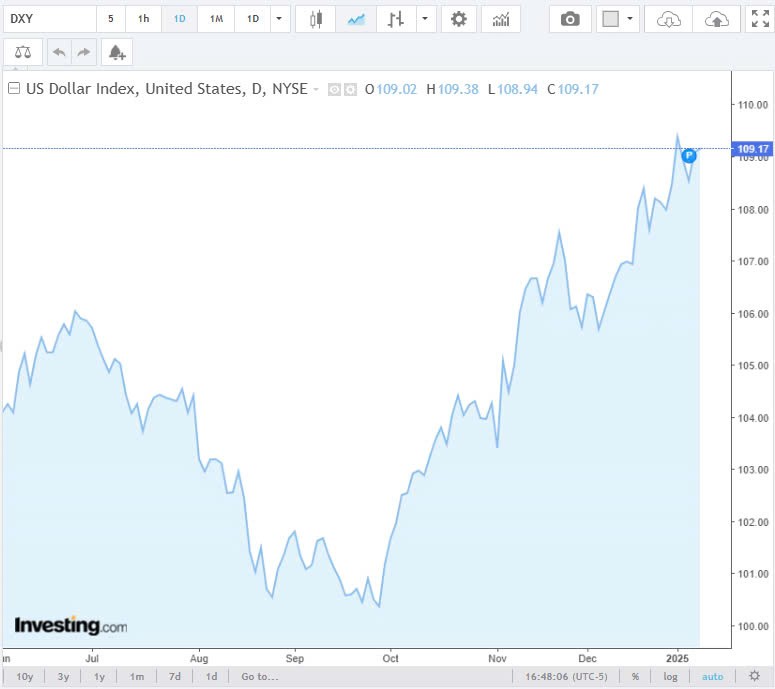Select the 1M interval
The image size is (775, 689).
pos(216,19)
